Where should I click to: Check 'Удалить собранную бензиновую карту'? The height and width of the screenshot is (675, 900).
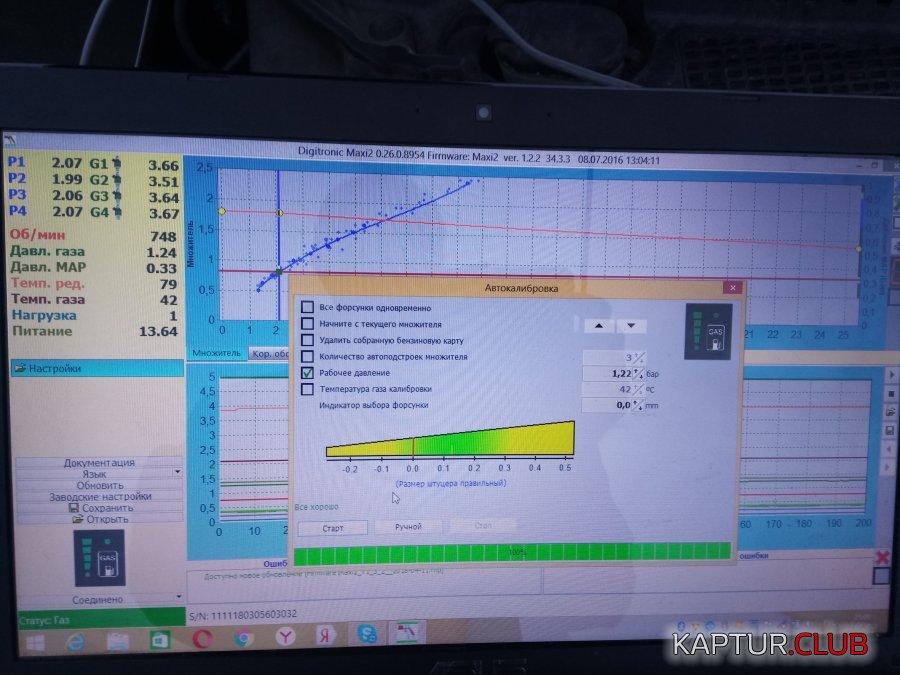[308, 340]
